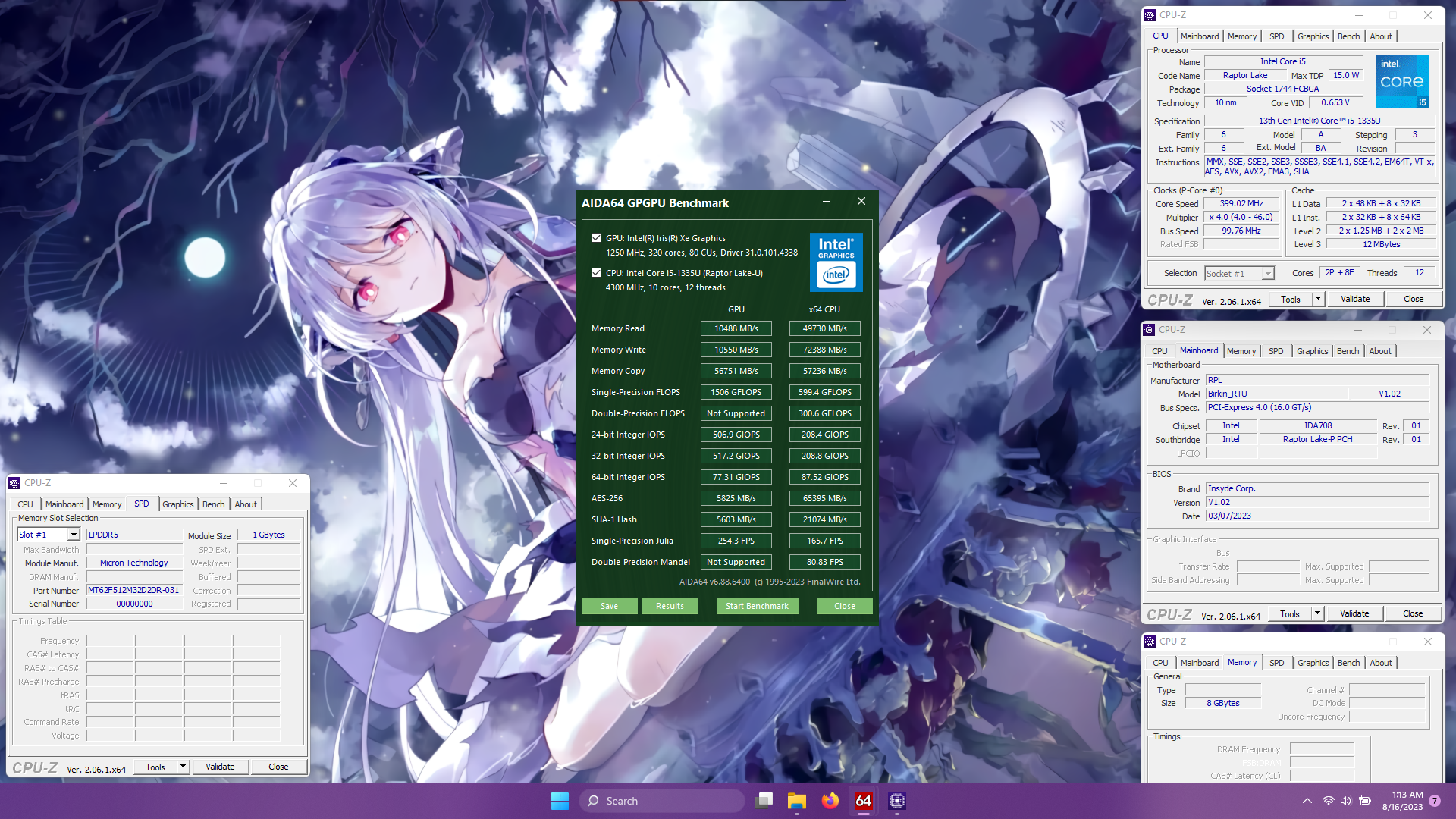Open the volume tray icon
This screenshot has height=819, width=1456.
click(x=1345, y=801)
